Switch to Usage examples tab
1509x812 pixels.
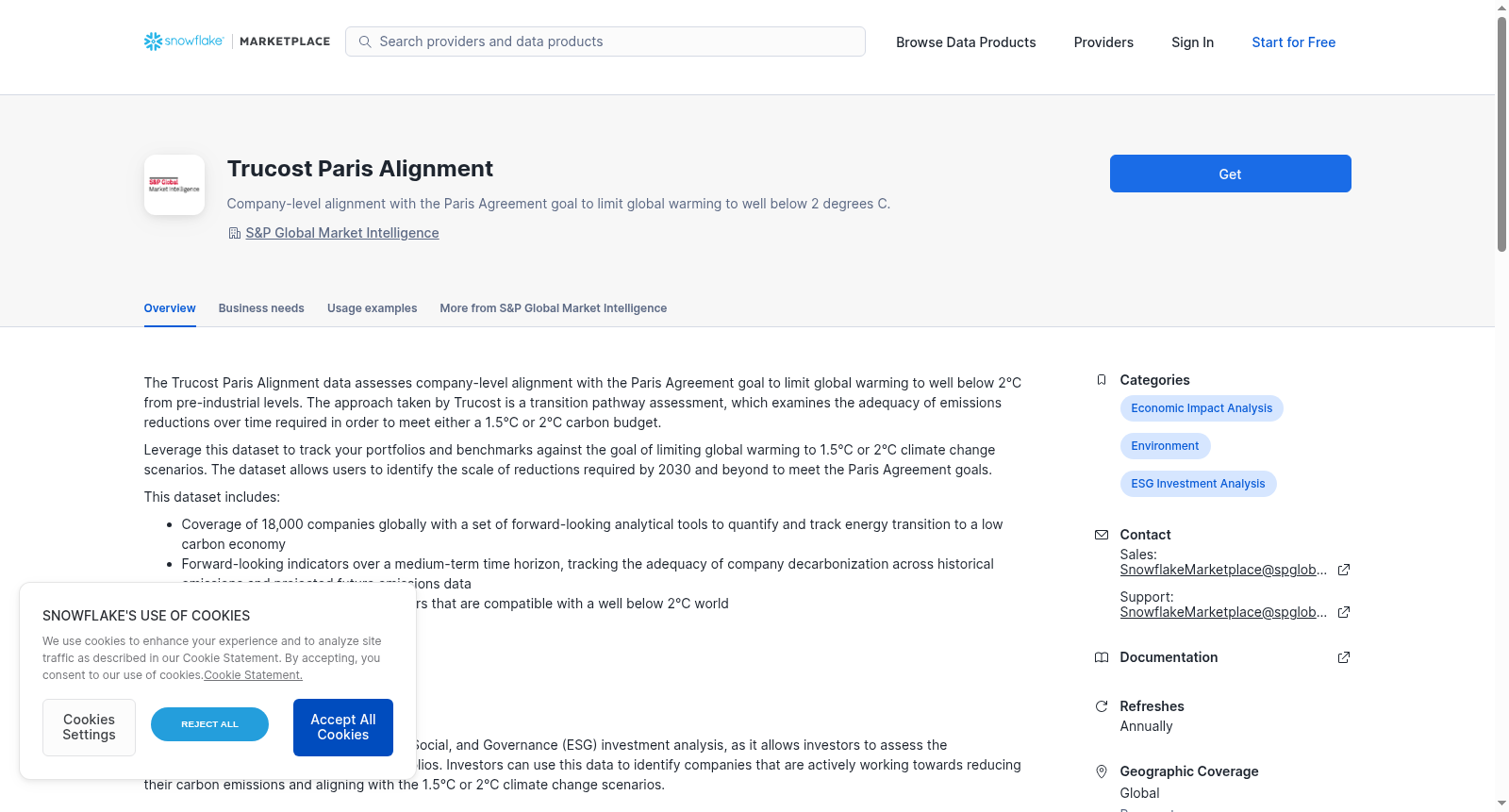click(372, 308)
